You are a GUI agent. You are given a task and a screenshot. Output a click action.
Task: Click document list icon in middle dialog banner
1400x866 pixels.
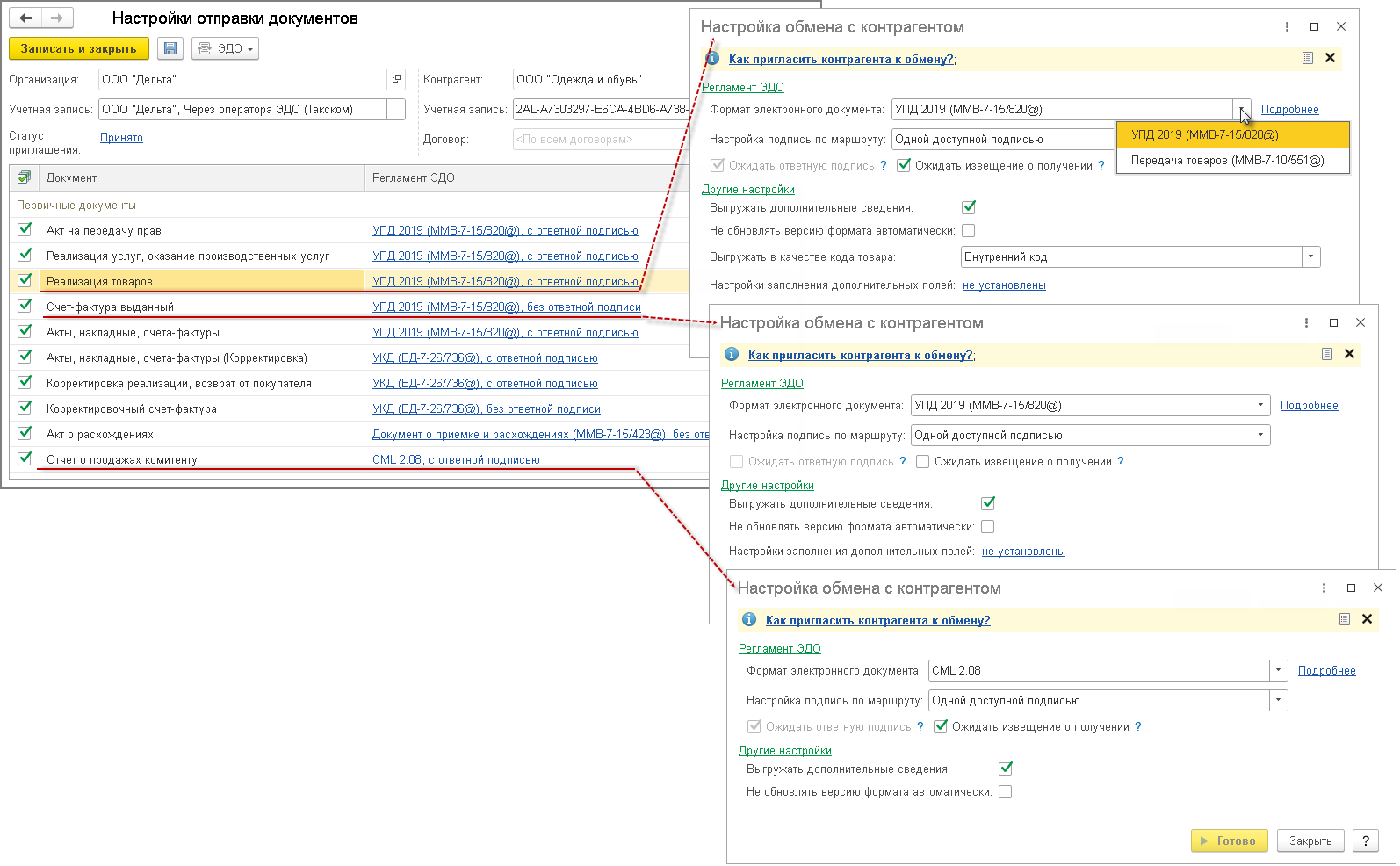point(1326,354)
